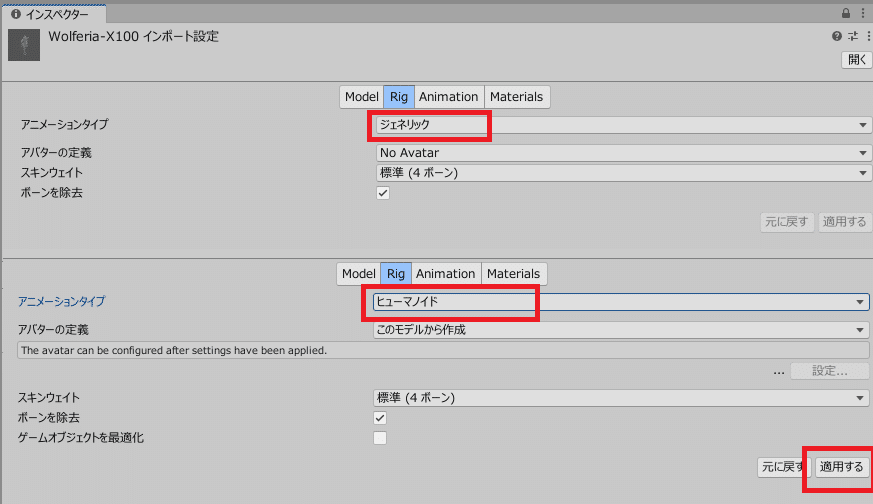The height and width of the screenshot is (504, 873).
Task: Enable ゲームオブジェクトを最適化 checkbox
Action: (x=380, y=438)
